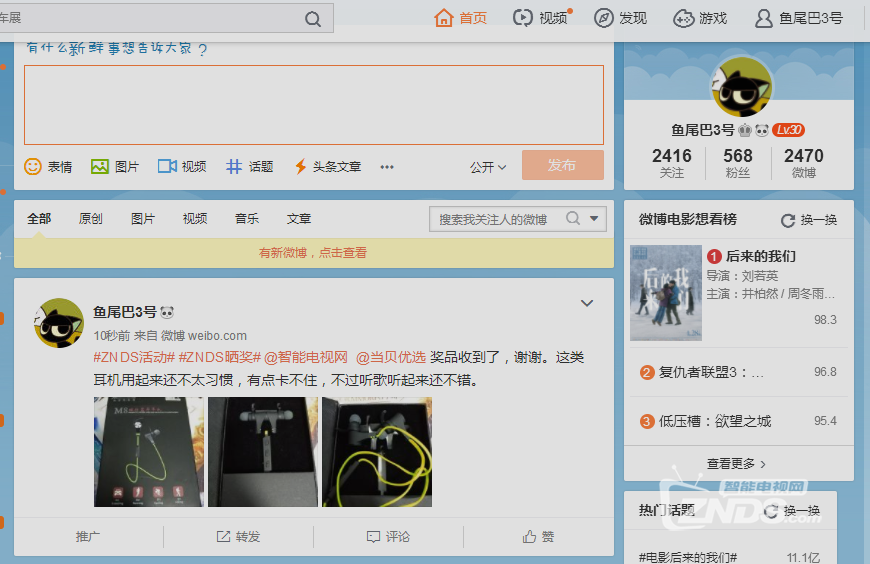
Task: Open 发现 discover in top navigation
Action: pyautogui.click(x=620, y=18)
